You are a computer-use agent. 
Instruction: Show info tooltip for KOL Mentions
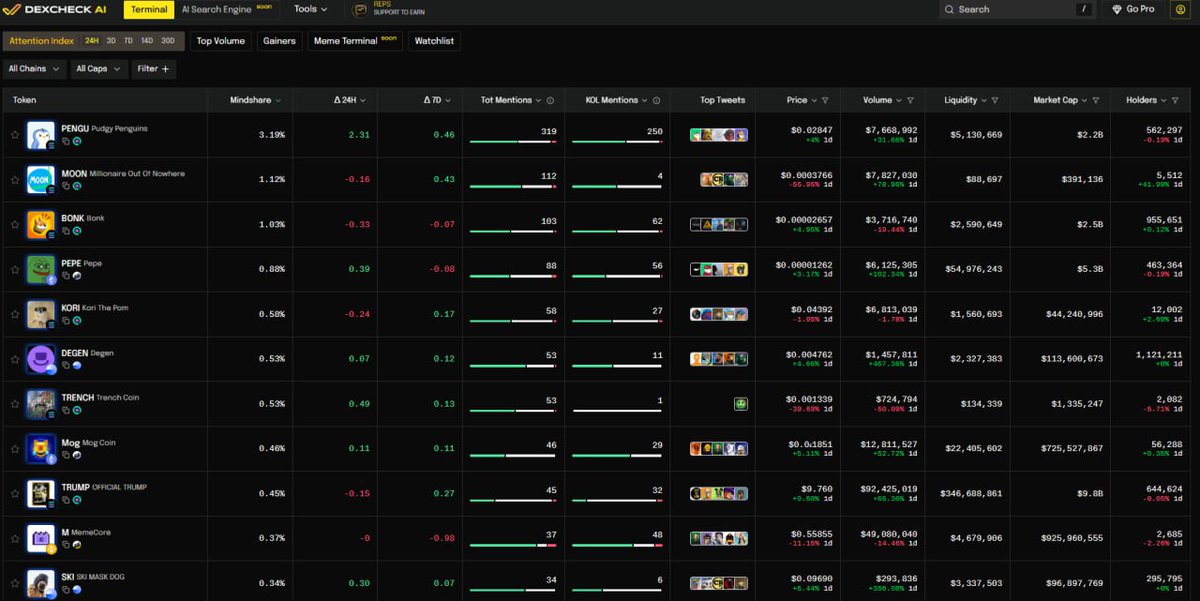656,100
